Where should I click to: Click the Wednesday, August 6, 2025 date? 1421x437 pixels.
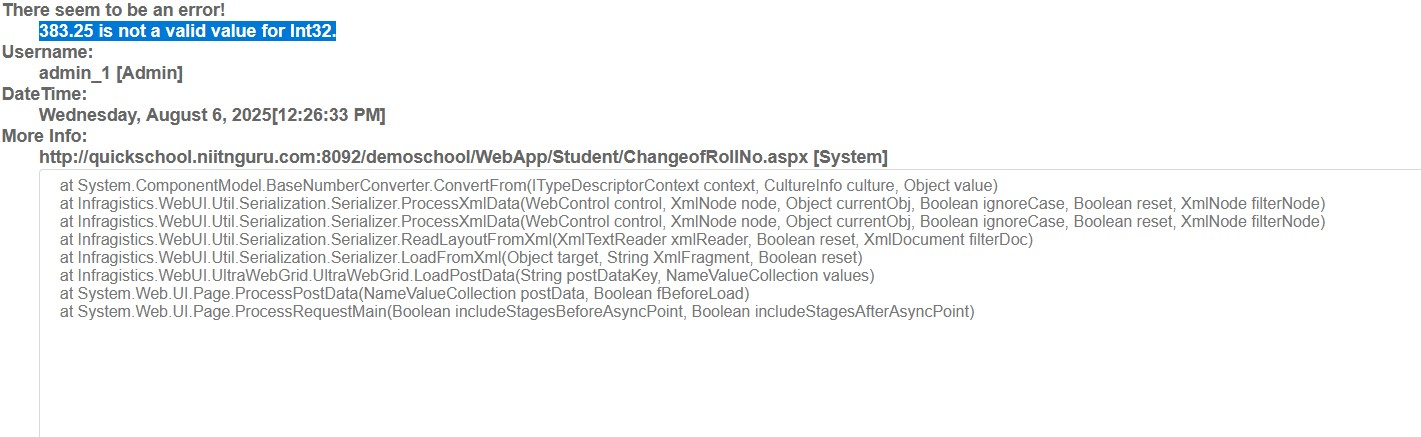(155, 115)
